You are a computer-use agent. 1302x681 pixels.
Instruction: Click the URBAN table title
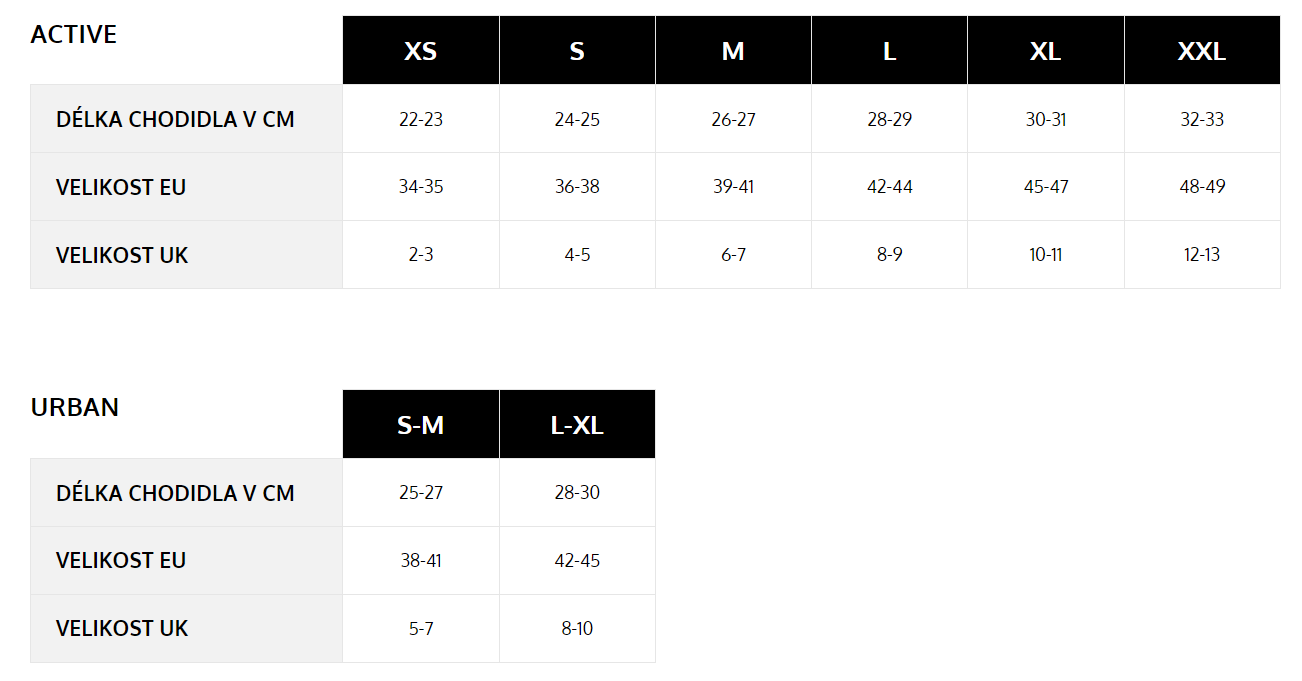click(x=75, y=407)
